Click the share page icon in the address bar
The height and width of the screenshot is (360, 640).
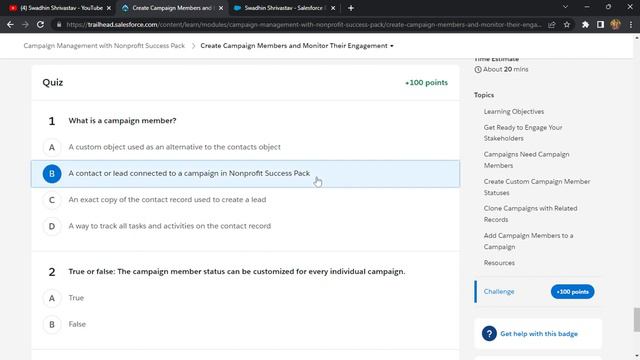coord(552,24)
